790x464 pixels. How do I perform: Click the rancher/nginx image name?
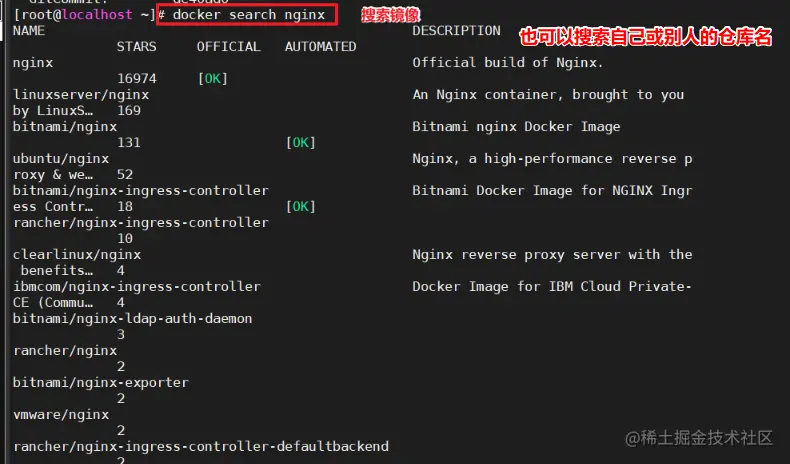point(65,351)
